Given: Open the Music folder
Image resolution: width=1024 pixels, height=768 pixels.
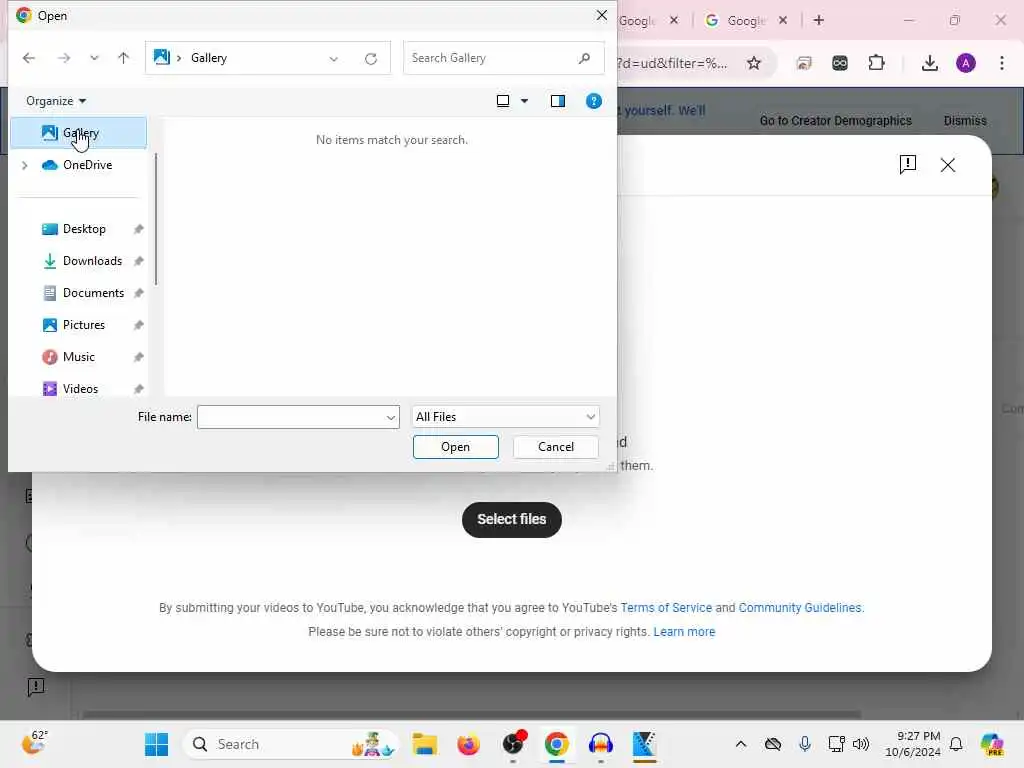Looking at the screenshot, I should pyautogui.click(x=78, y=357).
